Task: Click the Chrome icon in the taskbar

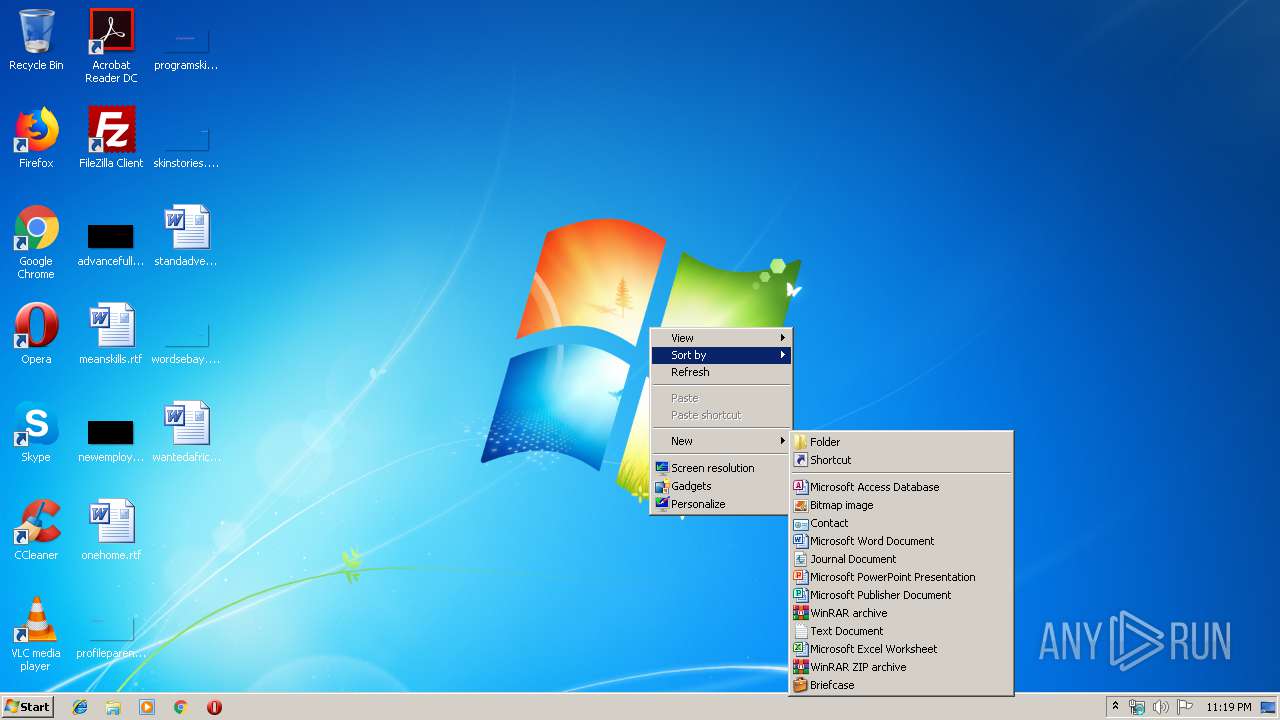Action: (x=181, y=707)
